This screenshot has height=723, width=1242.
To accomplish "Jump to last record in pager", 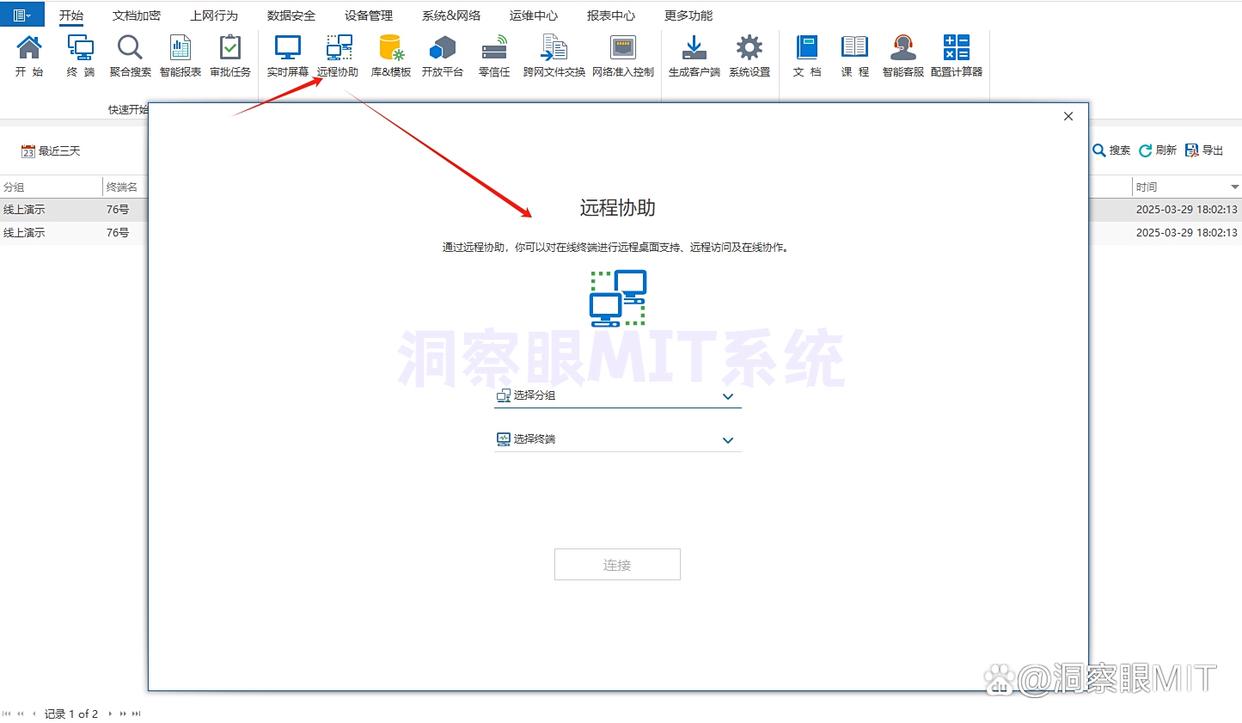I will [x=136, y=714].
